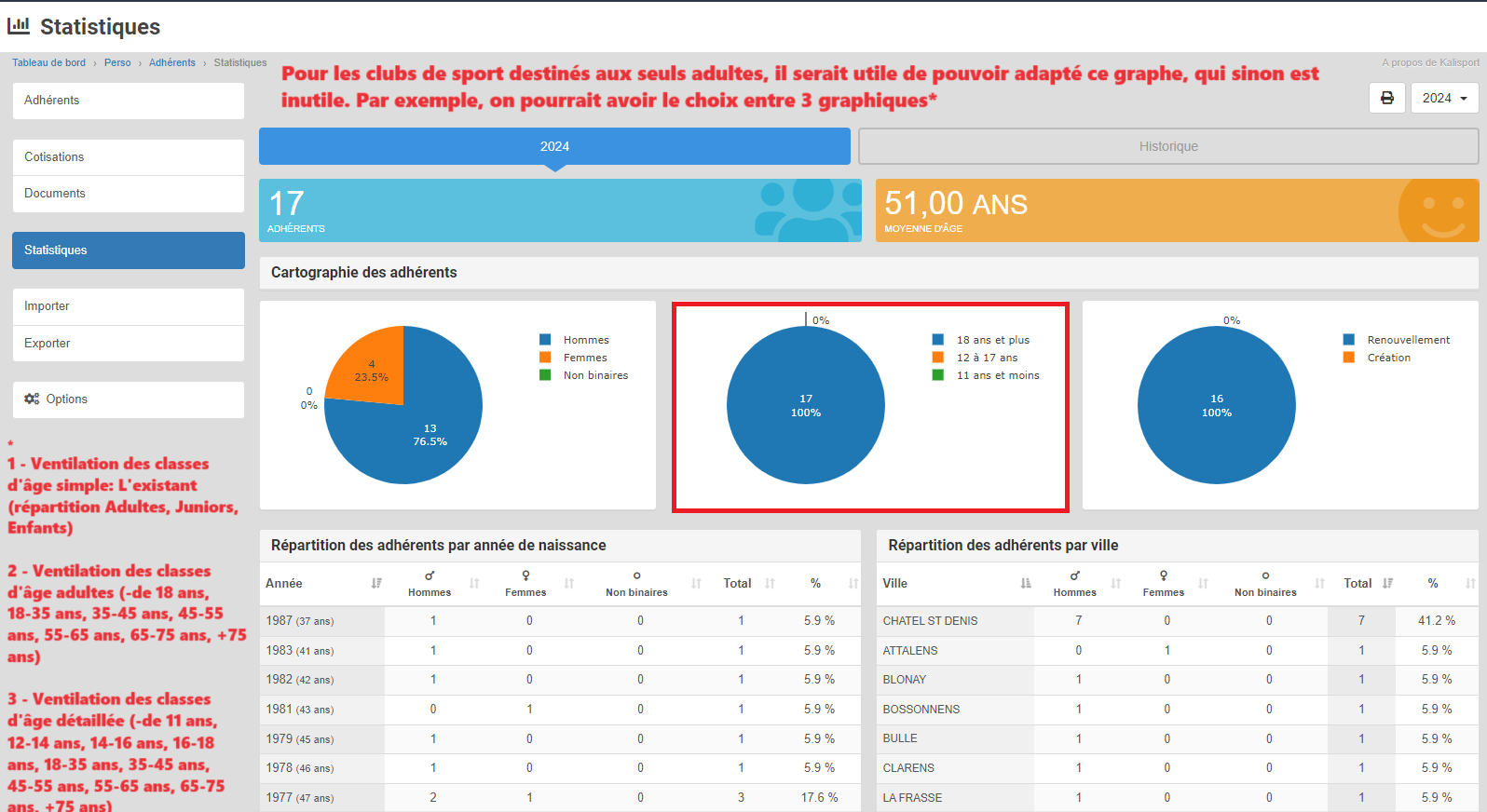The width and height of the screenshot is (1487, 812).
Task: Switch to the Historique tab
Action: (1167, 146)
